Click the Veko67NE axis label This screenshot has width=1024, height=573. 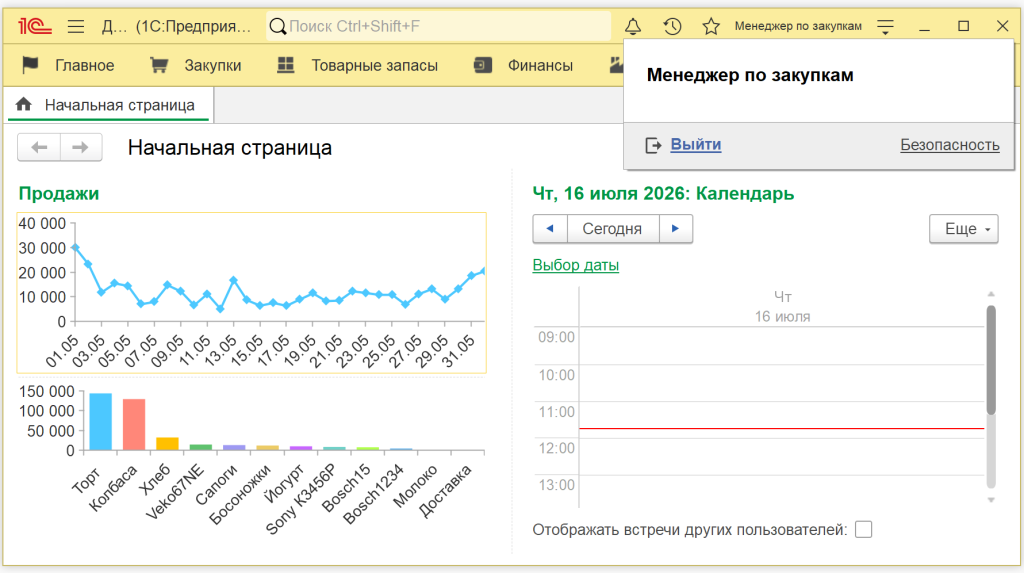pos(175,491)
